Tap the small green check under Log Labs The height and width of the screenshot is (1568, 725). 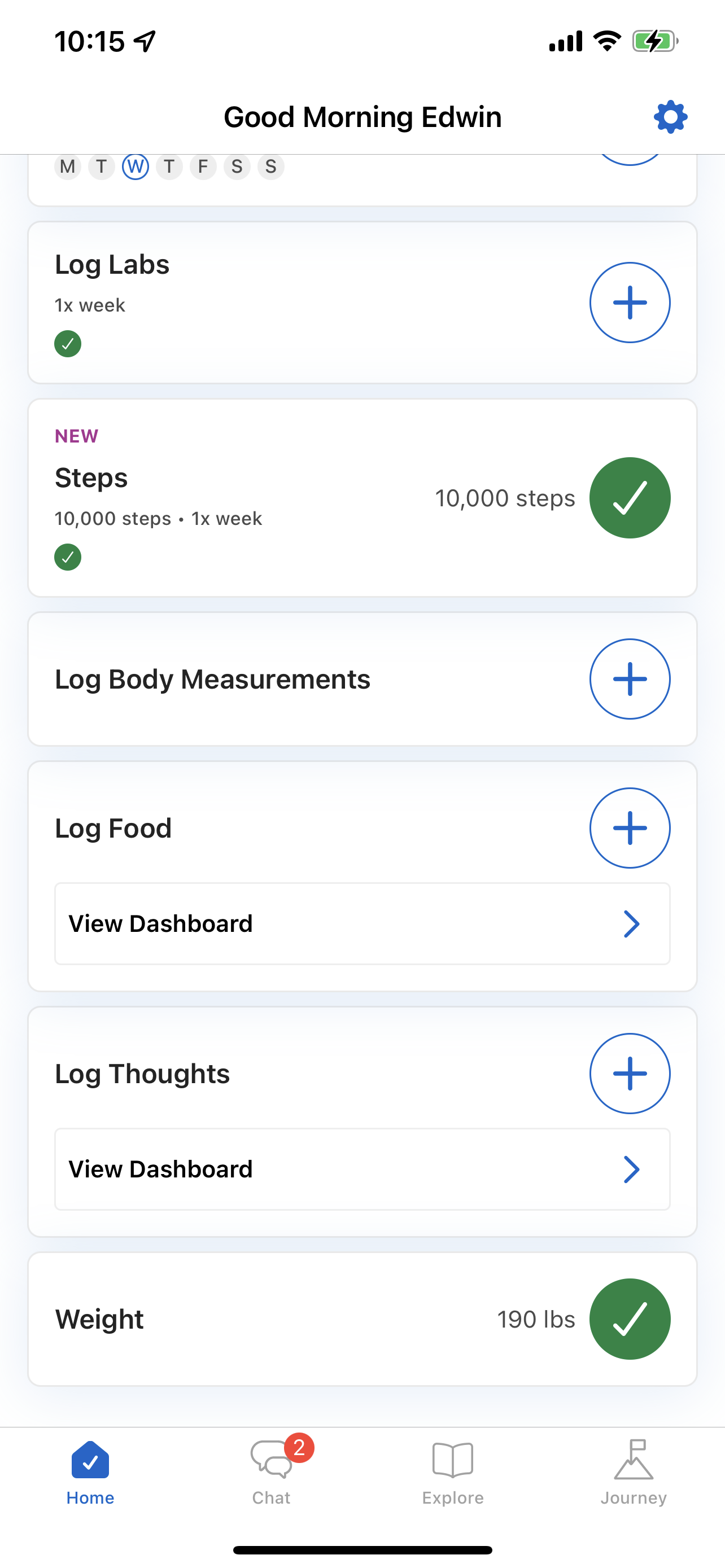68,344
